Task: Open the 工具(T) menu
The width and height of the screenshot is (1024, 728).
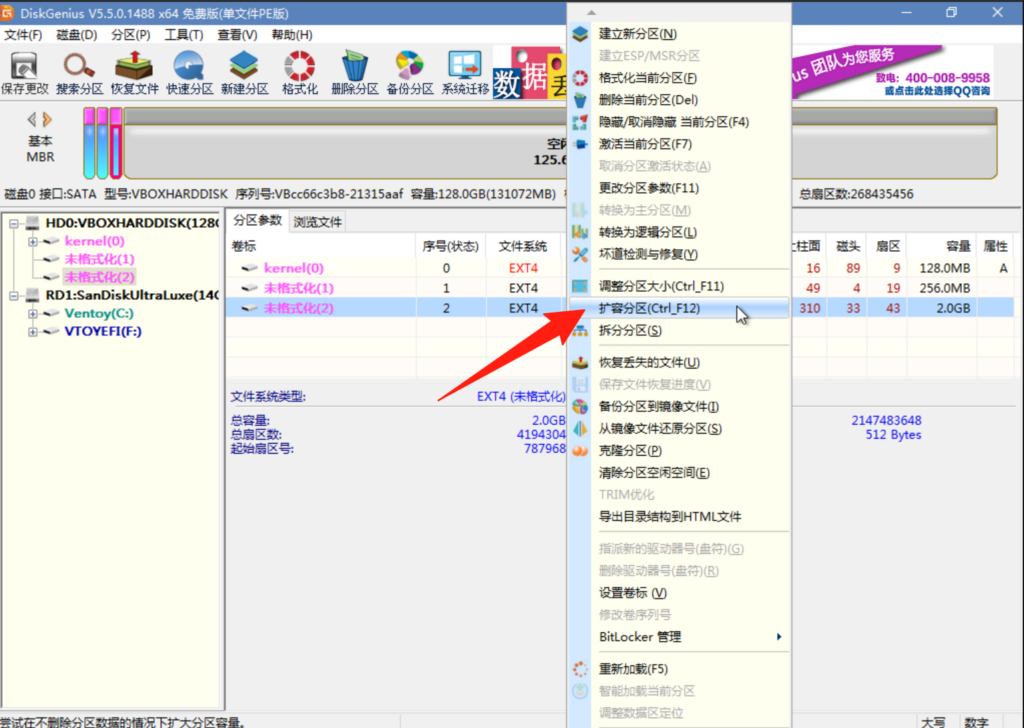Action: (183, 35)
